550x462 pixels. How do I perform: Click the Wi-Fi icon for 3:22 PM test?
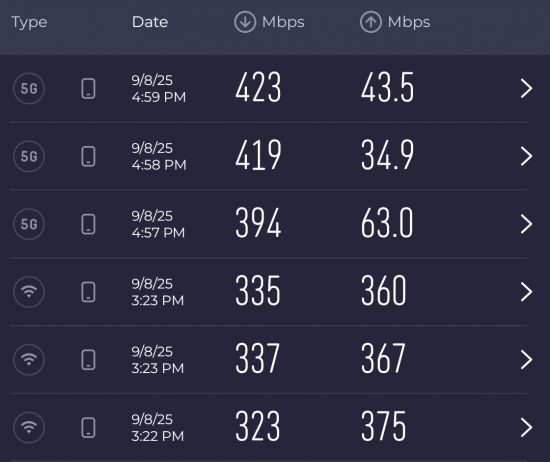click(x=29, y=427)
